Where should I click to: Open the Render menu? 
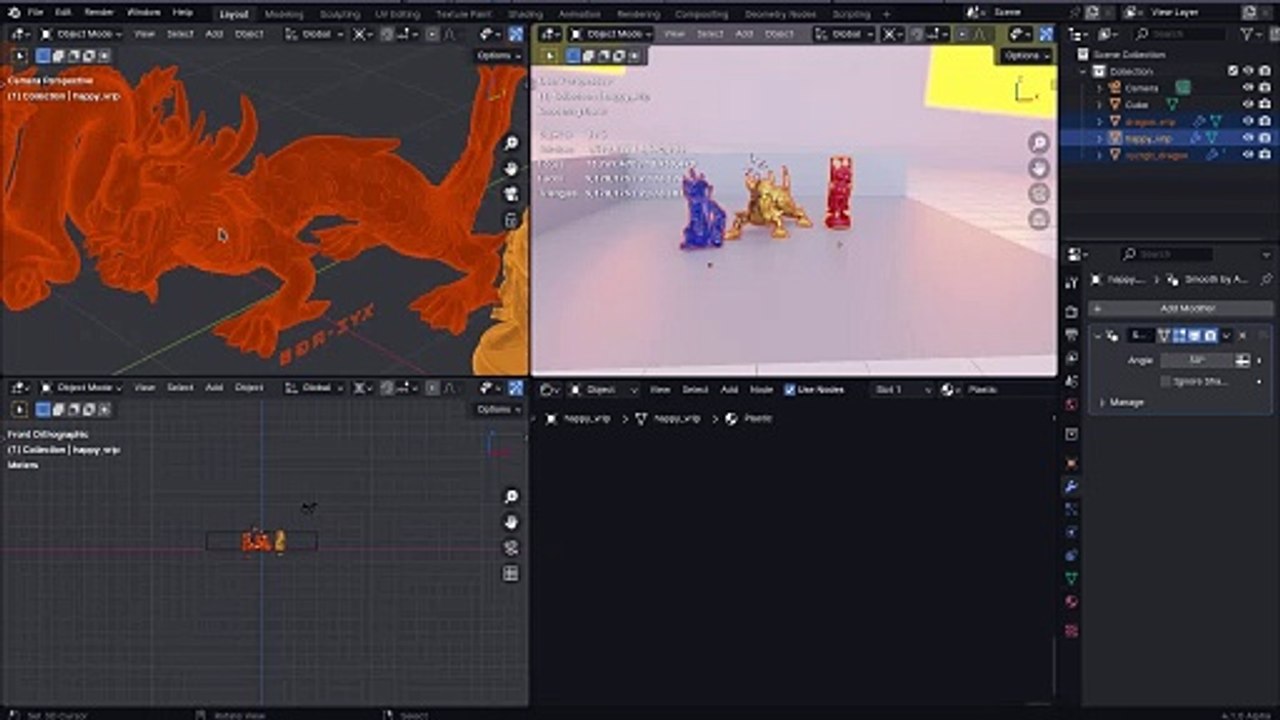[x=99, y=13]
